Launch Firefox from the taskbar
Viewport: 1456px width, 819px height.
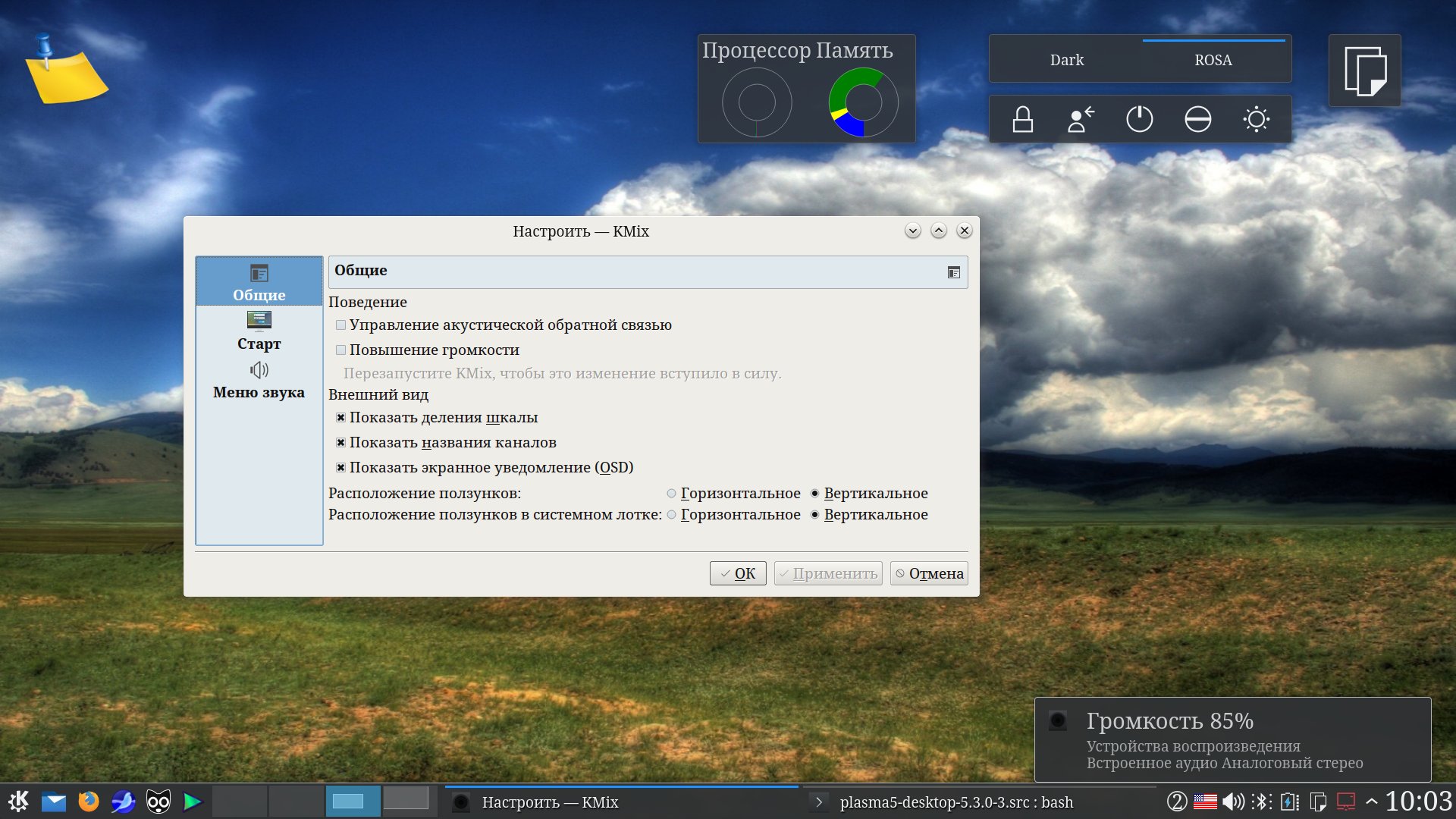(89, 802)
